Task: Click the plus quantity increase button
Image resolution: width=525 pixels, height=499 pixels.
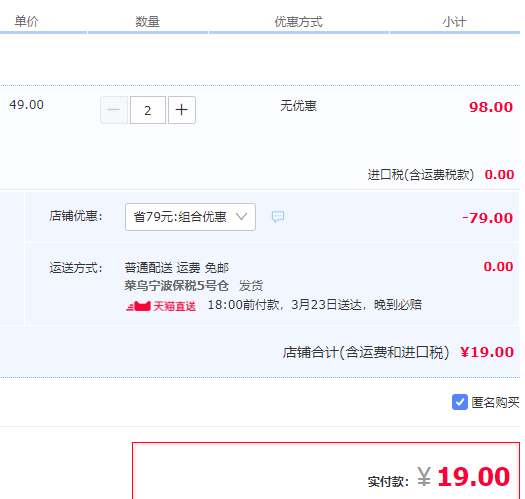Action: point(182,110)
